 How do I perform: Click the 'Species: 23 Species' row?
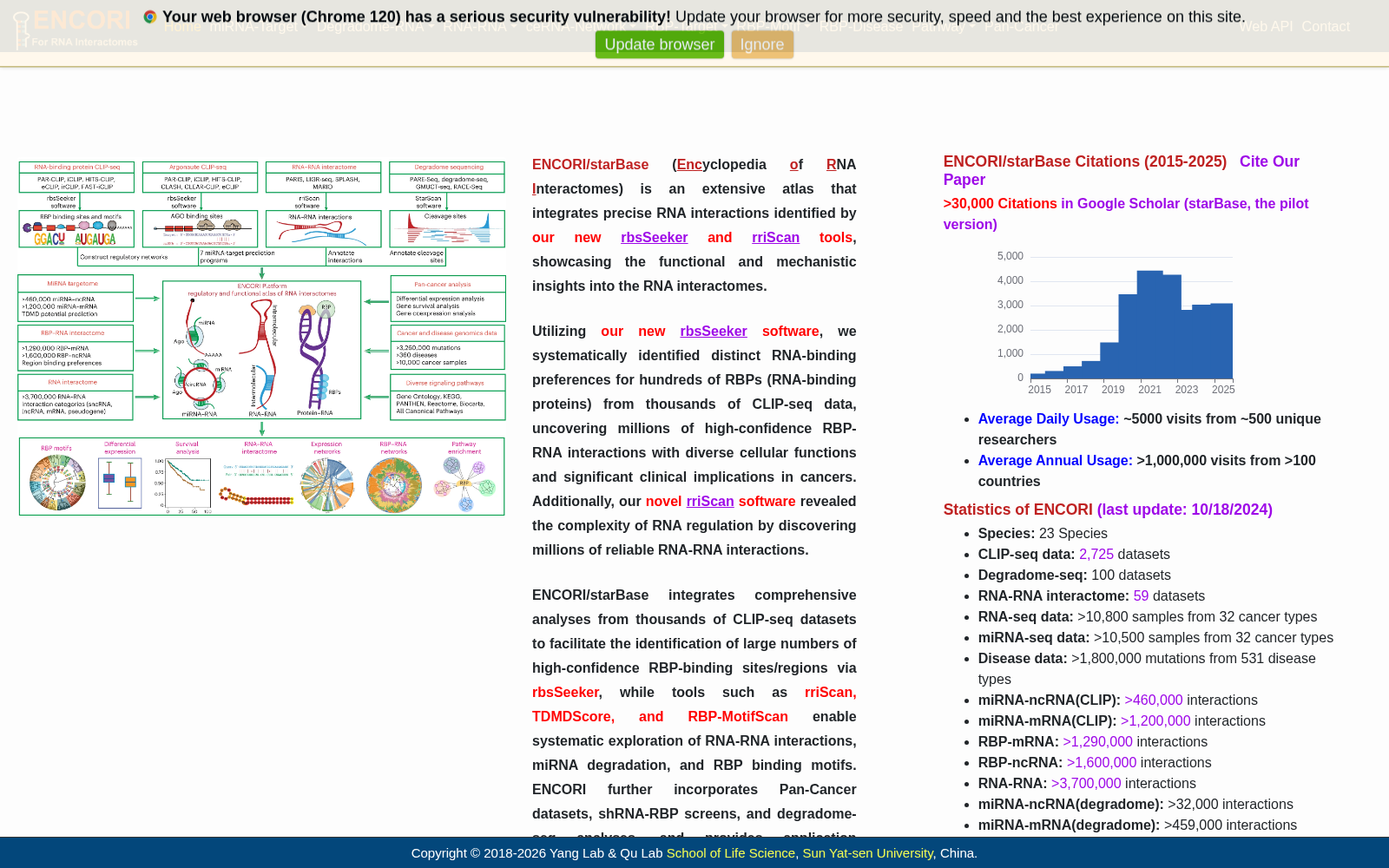coord(1043,533)
